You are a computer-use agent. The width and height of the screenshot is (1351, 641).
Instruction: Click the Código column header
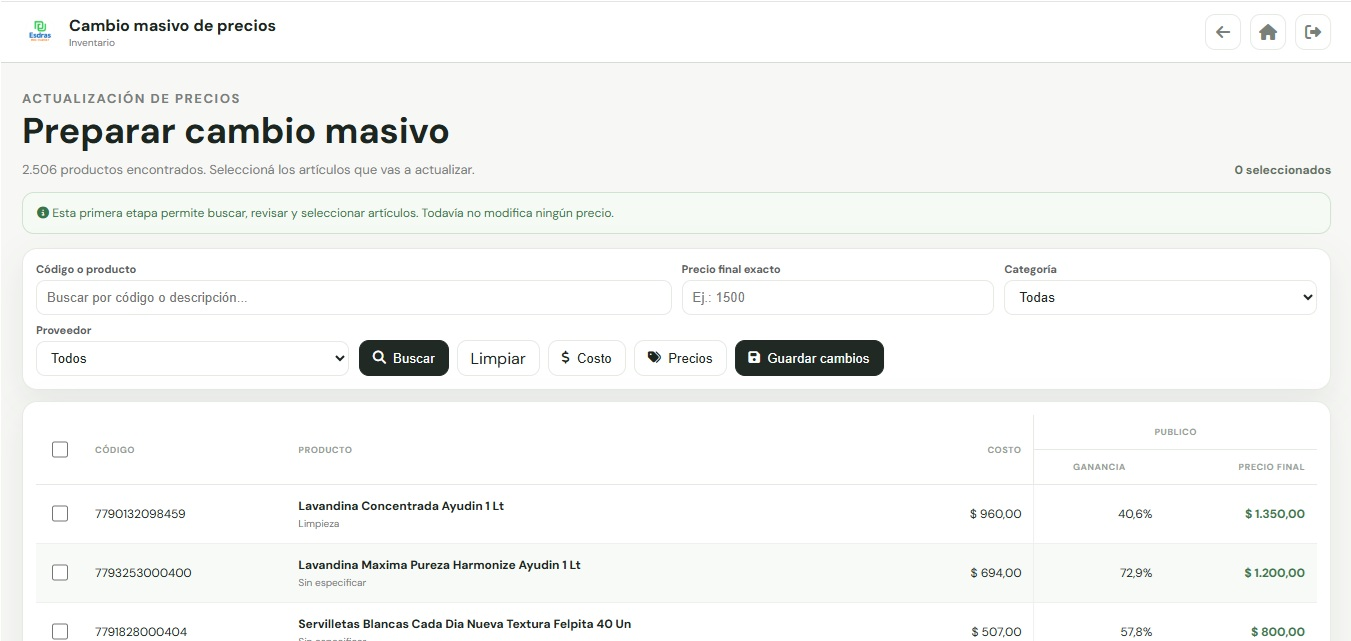(115, 450)
